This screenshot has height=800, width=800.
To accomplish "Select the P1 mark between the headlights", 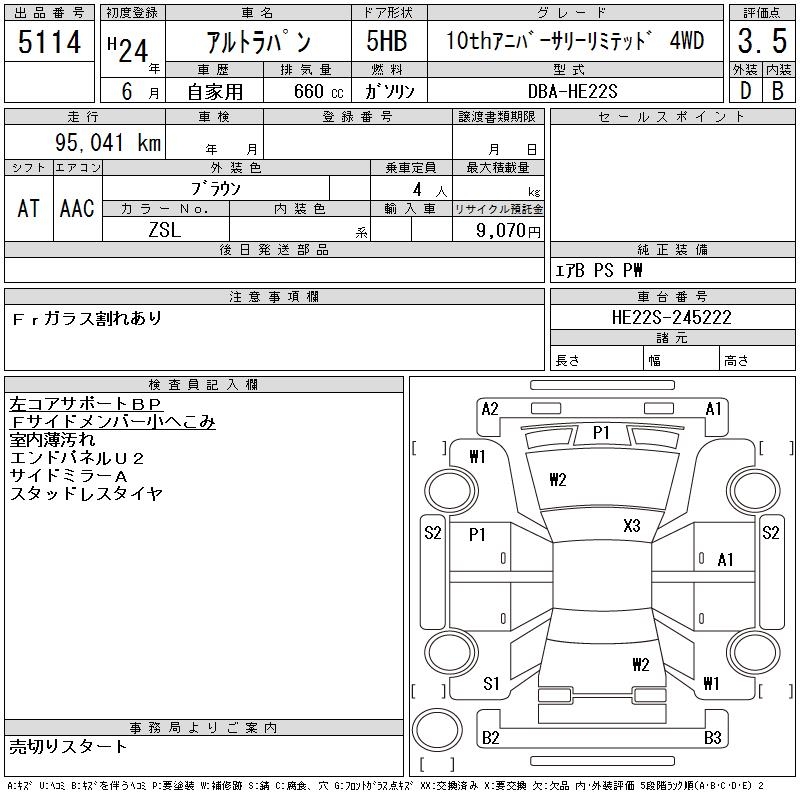I will pyautogui.click(x=601, y=433).
